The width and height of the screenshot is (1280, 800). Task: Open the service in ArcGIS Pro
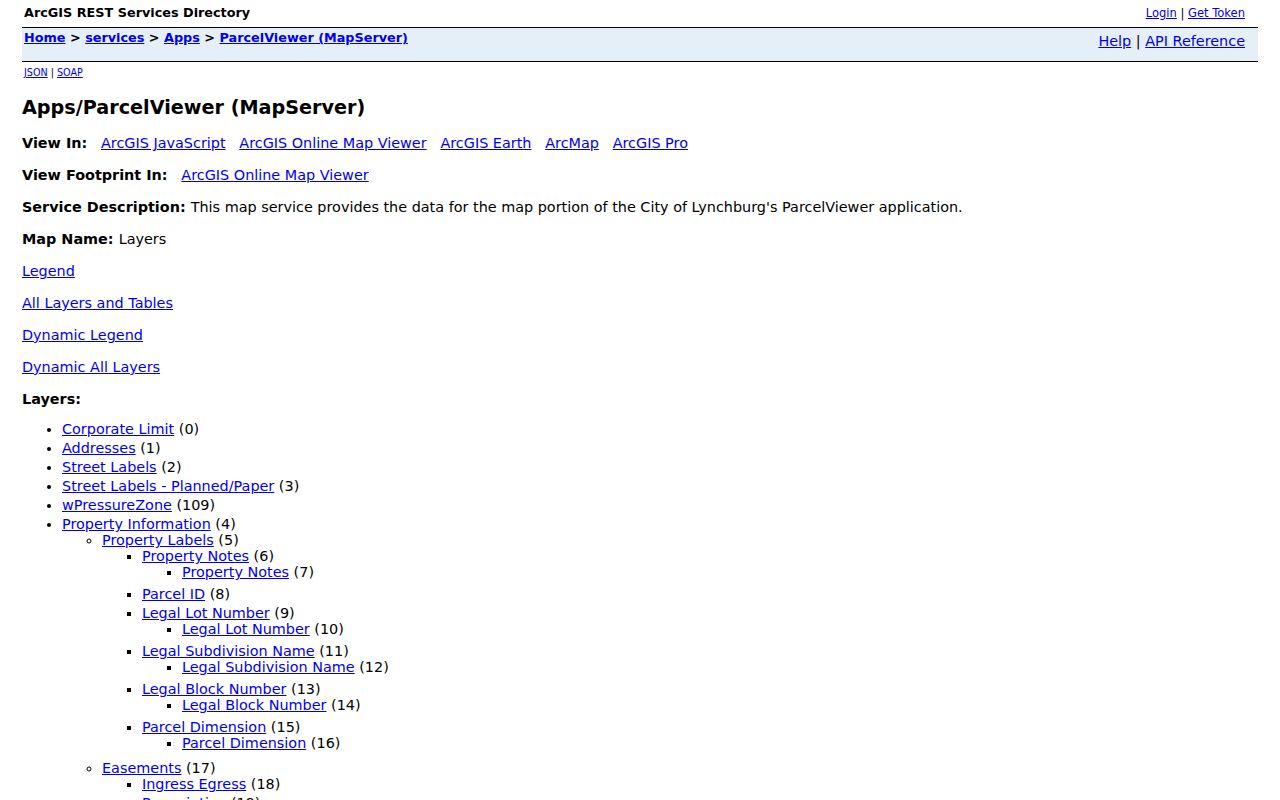[650, 143]
